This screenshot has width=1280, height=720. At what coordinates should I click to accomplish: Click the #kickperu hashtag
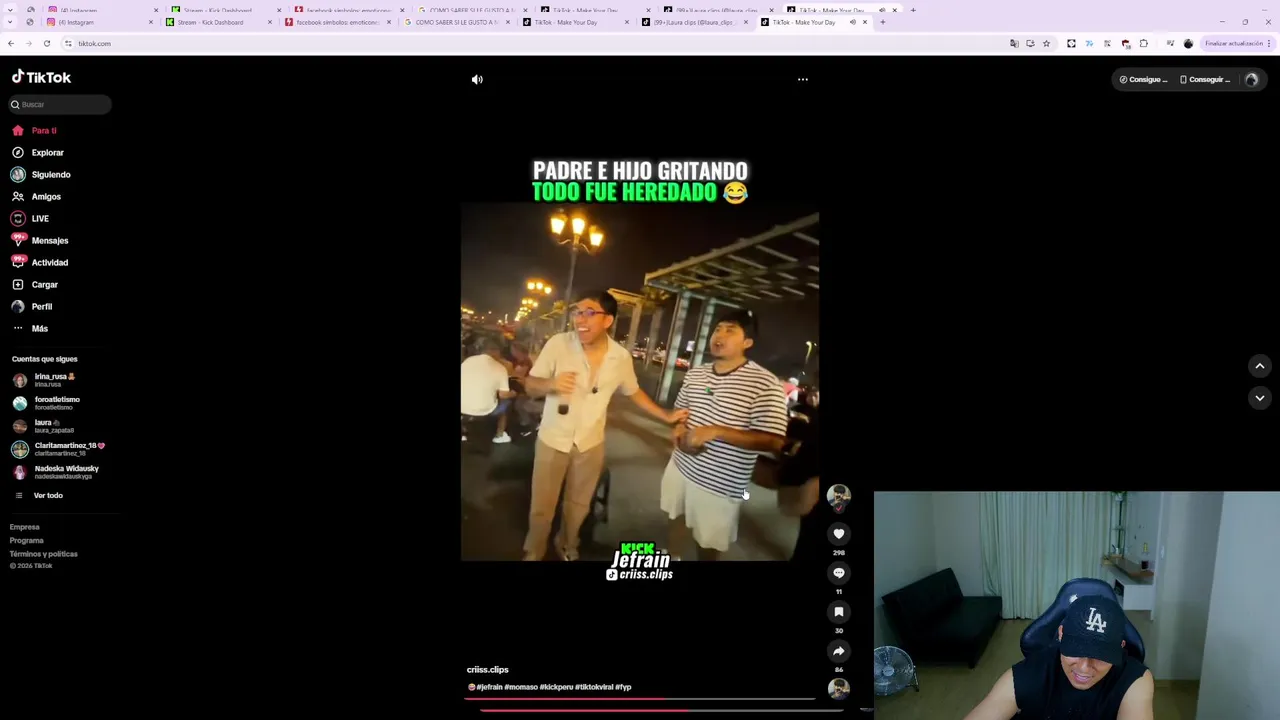(556, 687)
